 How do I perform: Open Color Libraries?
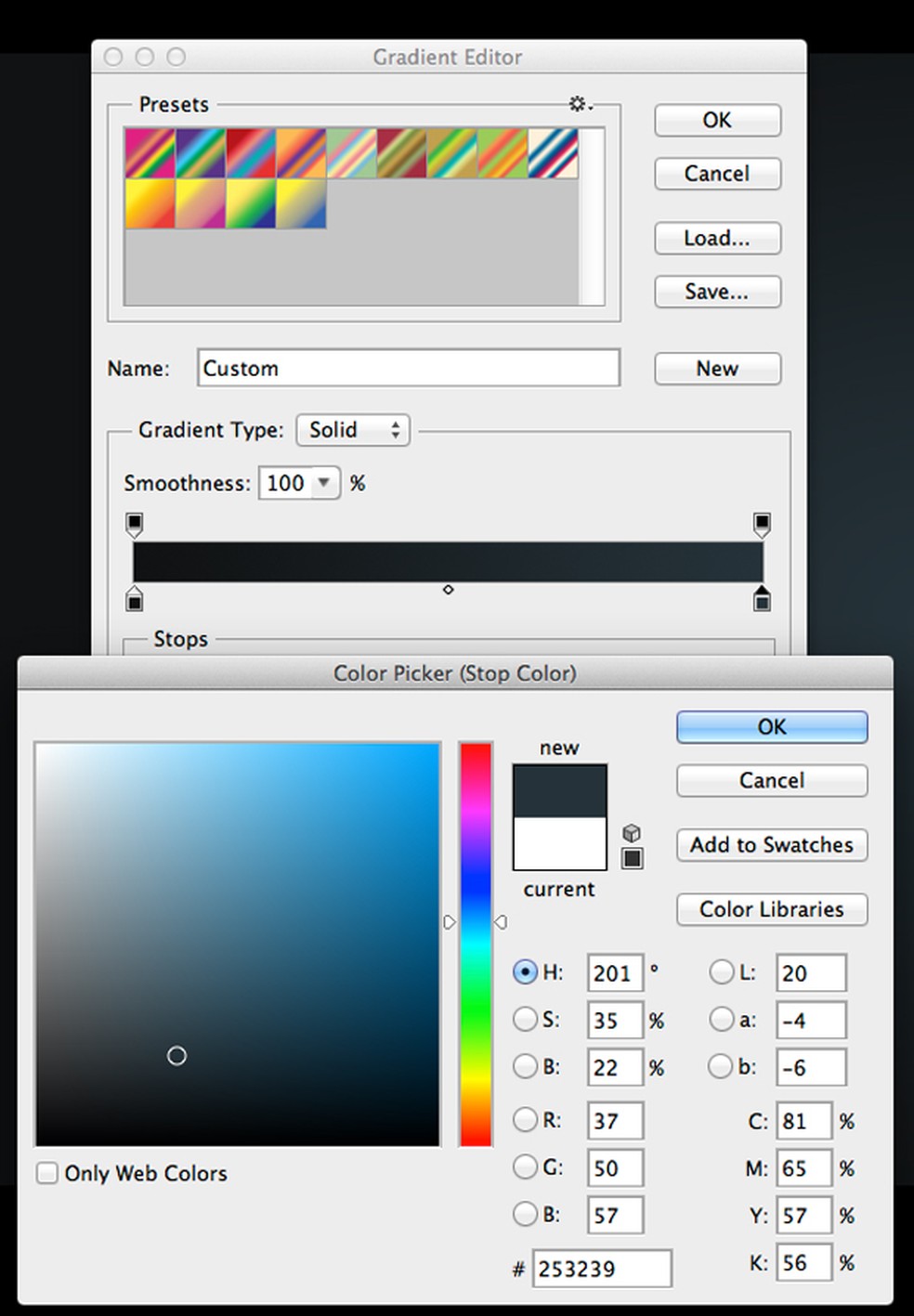pyautogui.click(x=772, y=909)
